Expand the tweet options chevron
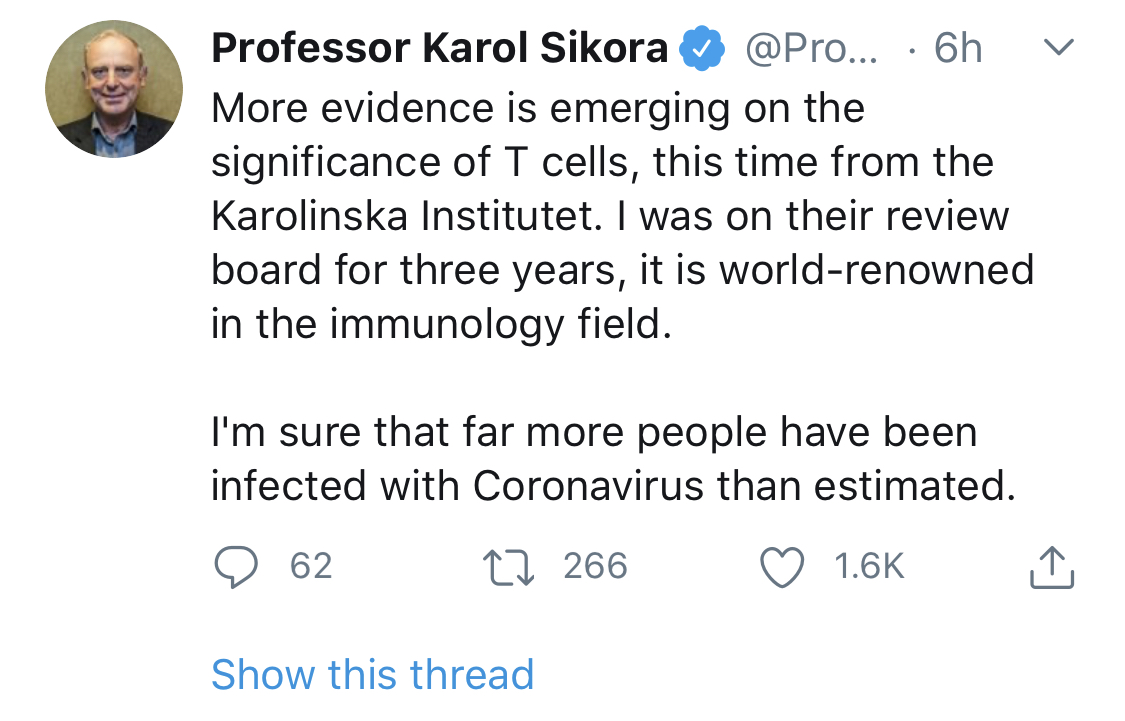1125x721 pixels. pos(1057,48)
